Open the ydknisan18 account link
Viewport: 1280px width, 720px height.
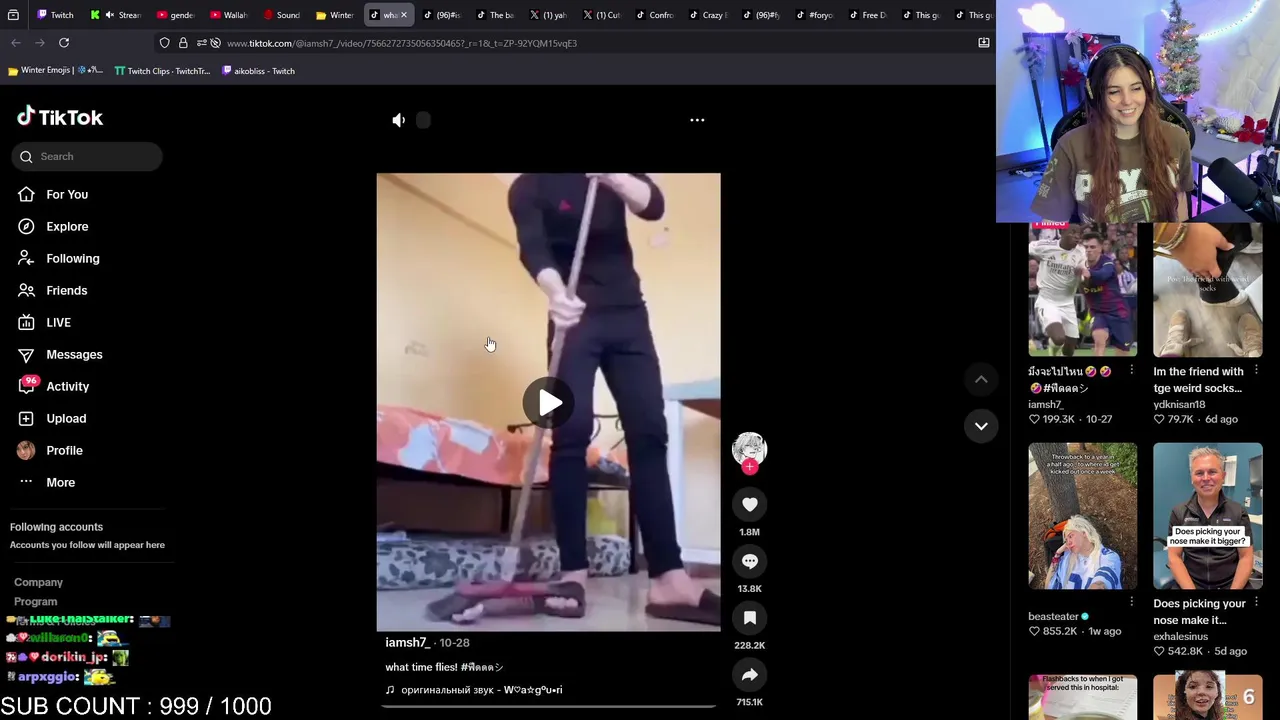[x=1179, y=404]
